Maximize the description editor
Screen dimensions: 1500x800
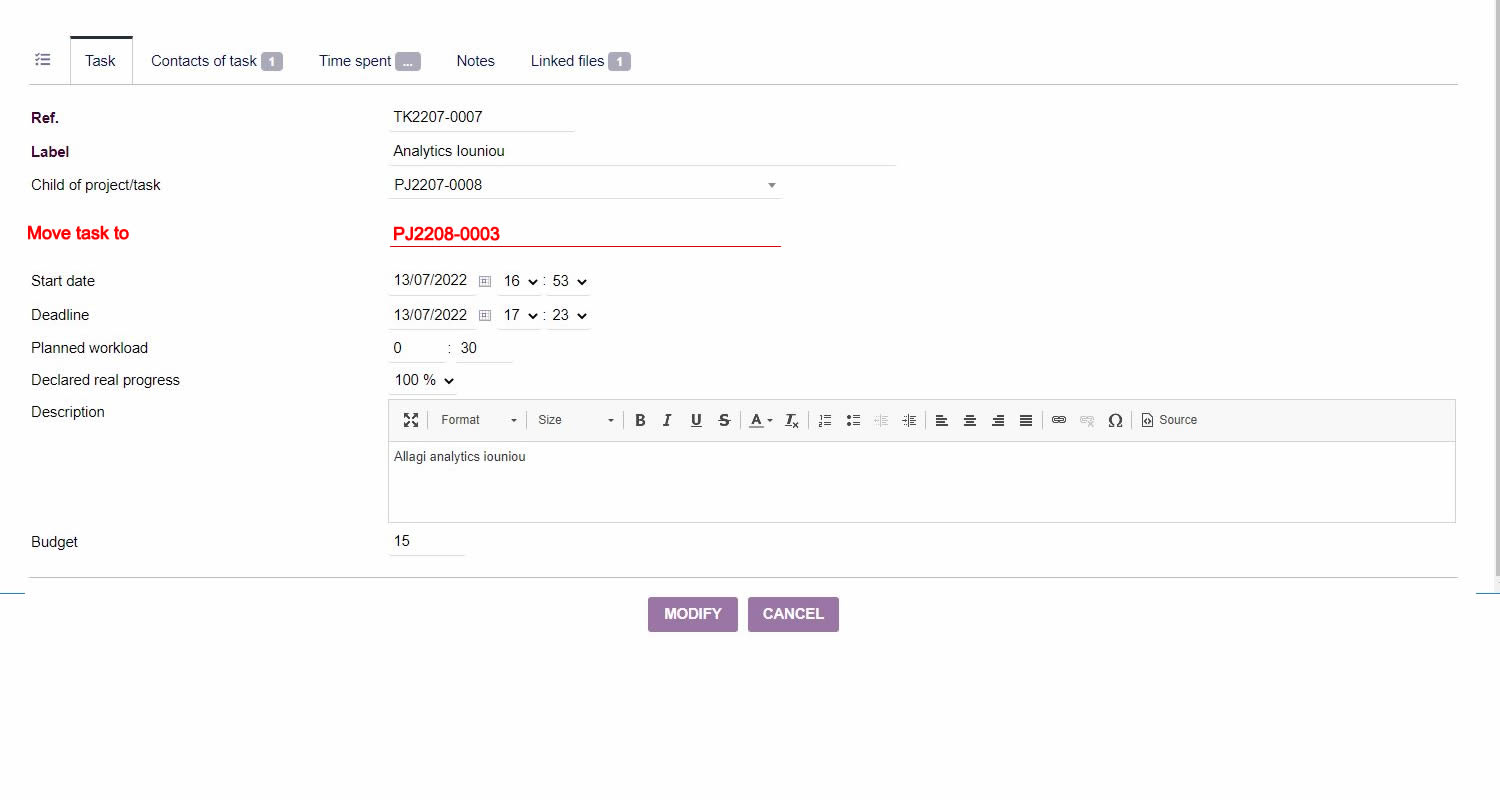click(x=411, y=420)
